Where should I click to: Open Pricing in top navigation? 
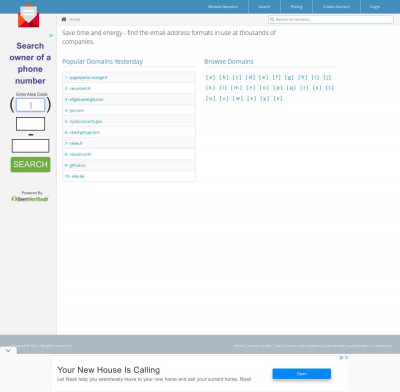[x=296, y=7]
